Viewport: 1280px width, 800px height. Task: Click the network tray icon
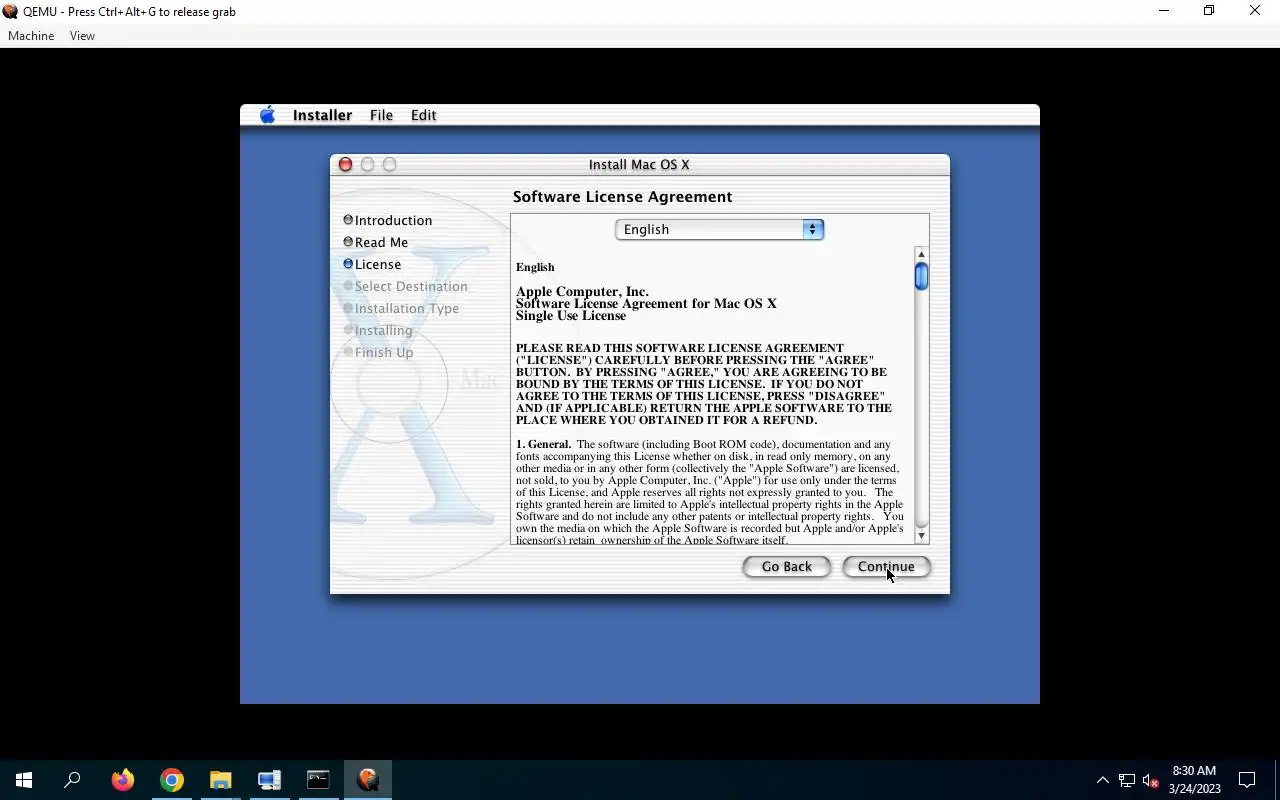[1126, 780]
